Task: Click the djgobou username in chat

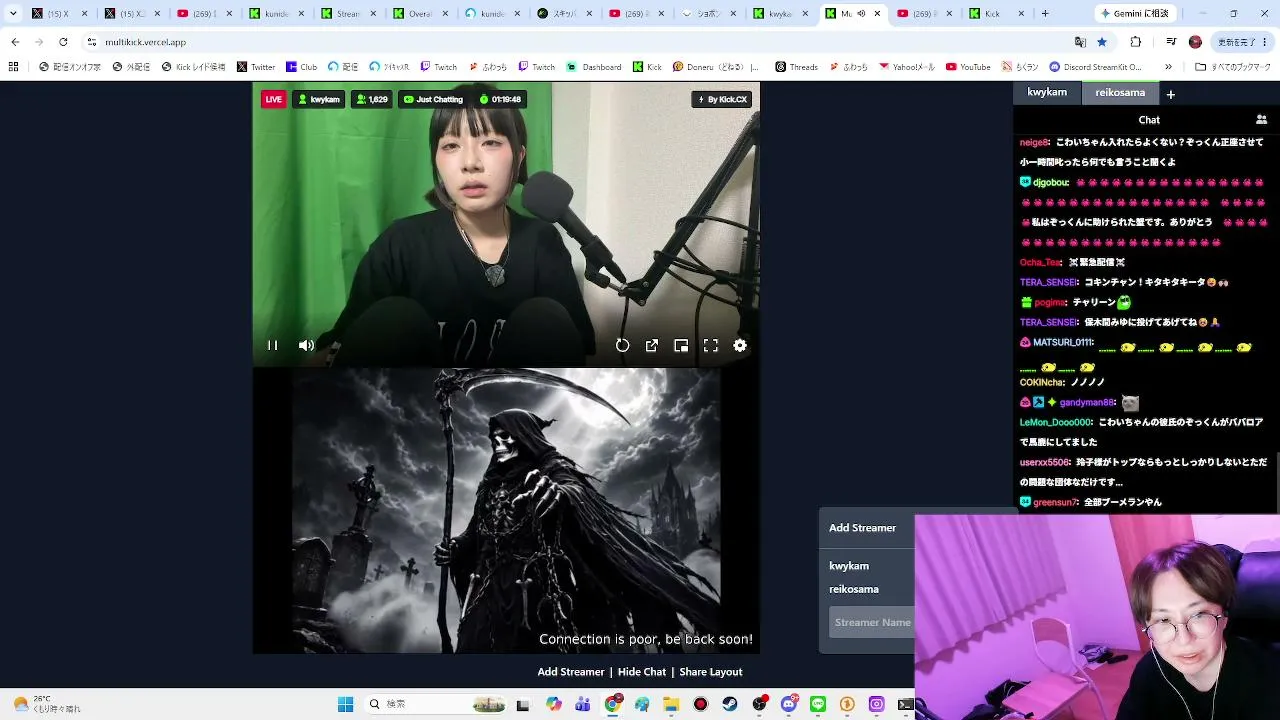Action: [1050, 182]
